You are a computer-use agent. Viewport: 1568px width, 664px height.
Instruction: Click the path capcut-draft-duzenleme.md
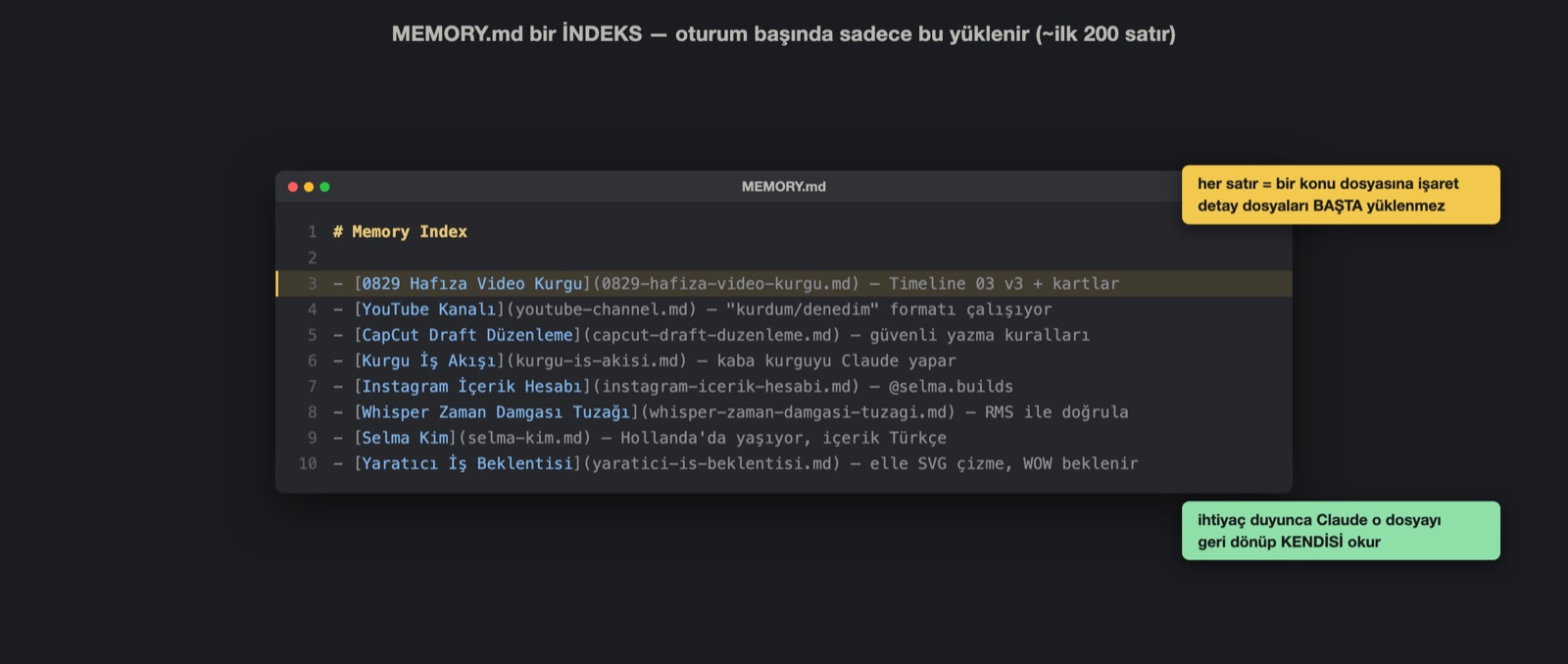click(x=711, y=335)
